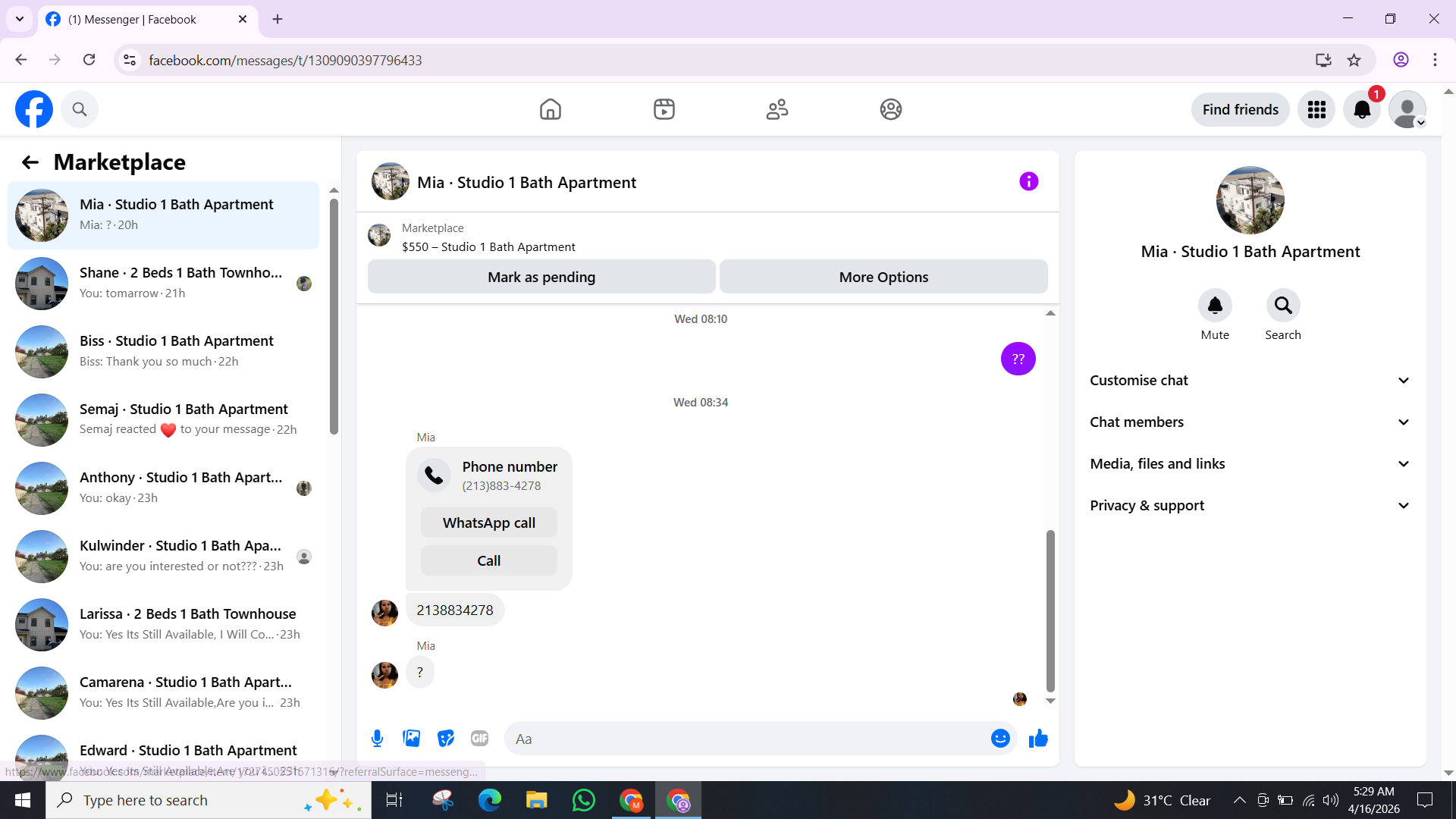The width and height of the screenshot is (1456, 819).
Task: Open the Shane 2 Beds Townhouse conversation
Action: 163,284
